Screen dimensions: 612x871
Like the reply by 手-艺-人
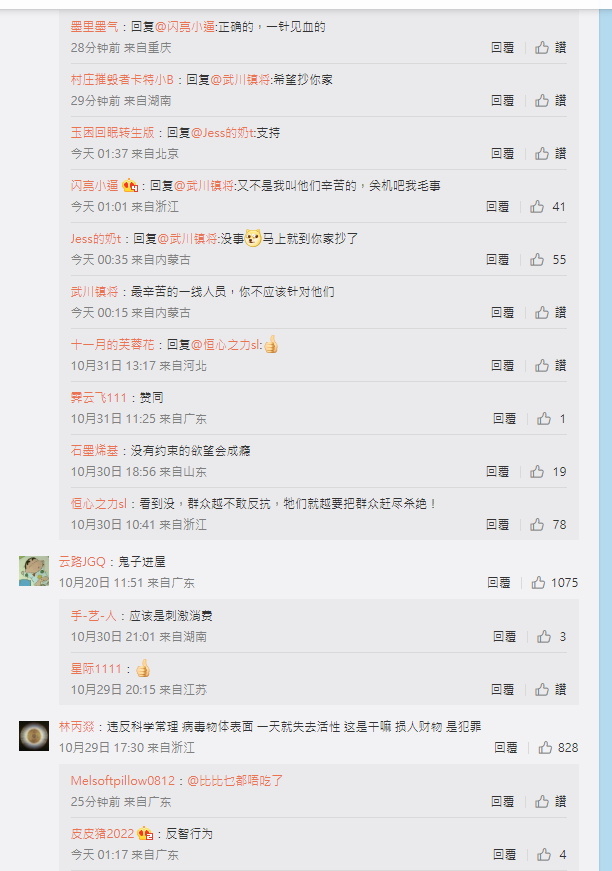click(x=551, y=637)
